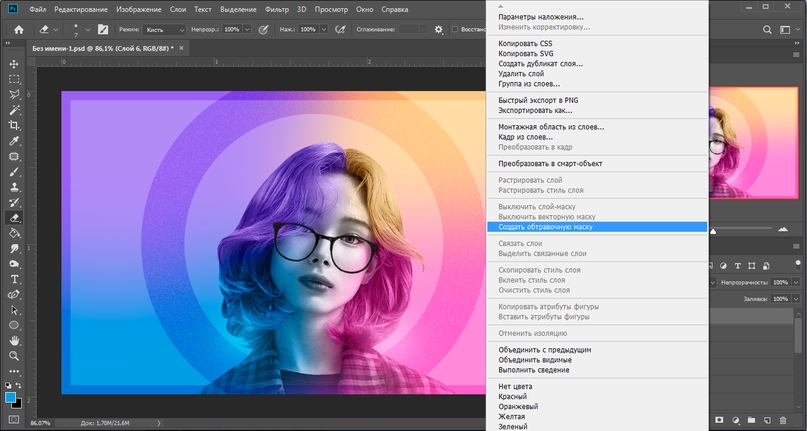The image size is (807, 431).
Task: Expand the options bar Непрозр. dropdown arrow
Action: coord(247,29)
